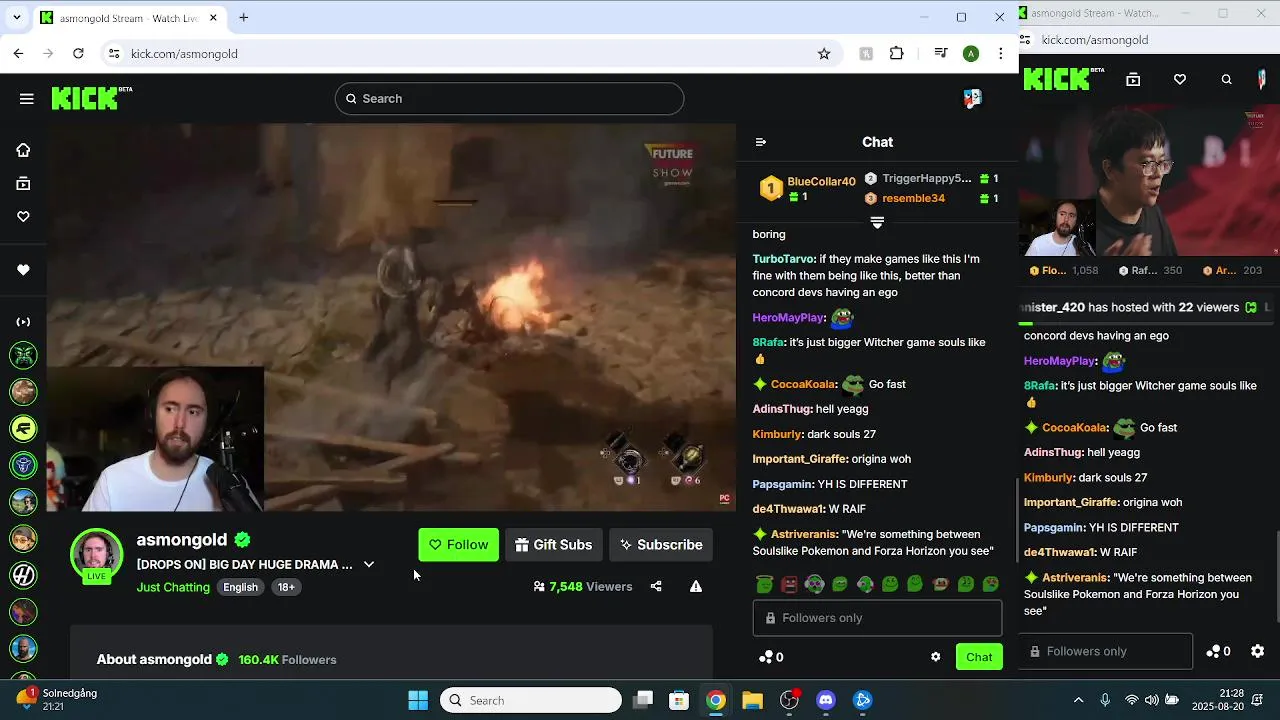Viewport: 1280px width, 720px height.
Task: Follow the asmongold channel
Action: [x=458, y=545]
